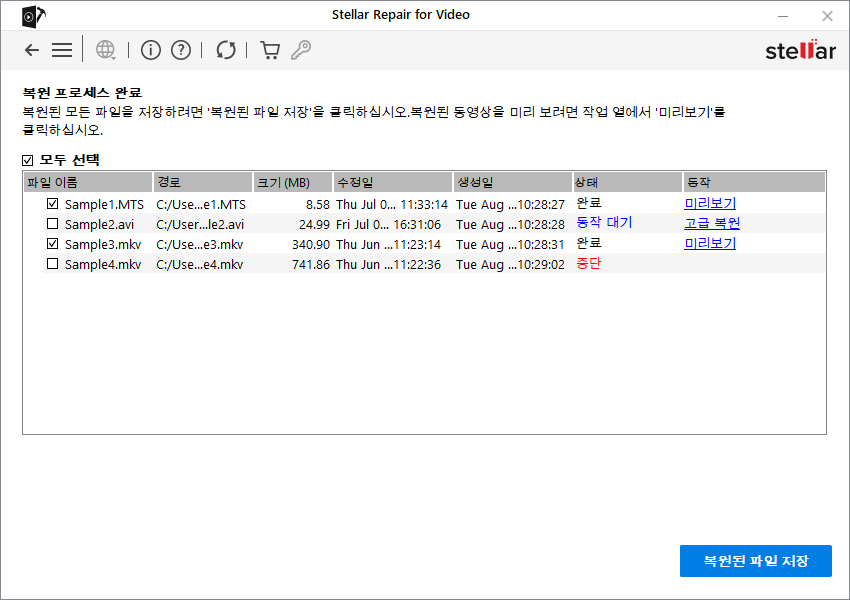Click the Stellar Repair app logo

33,16
